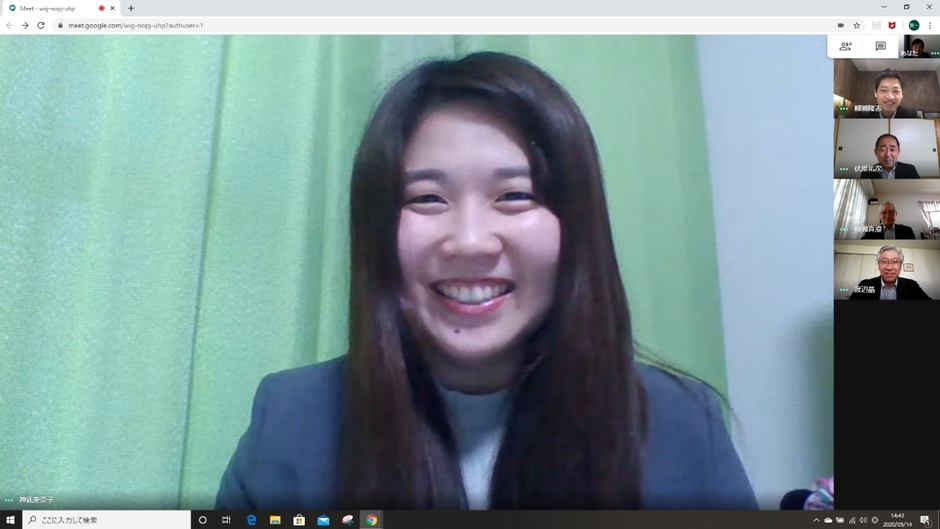Open a new Chrome tab
Screen dimensions: 940x529
coord(131,8)
